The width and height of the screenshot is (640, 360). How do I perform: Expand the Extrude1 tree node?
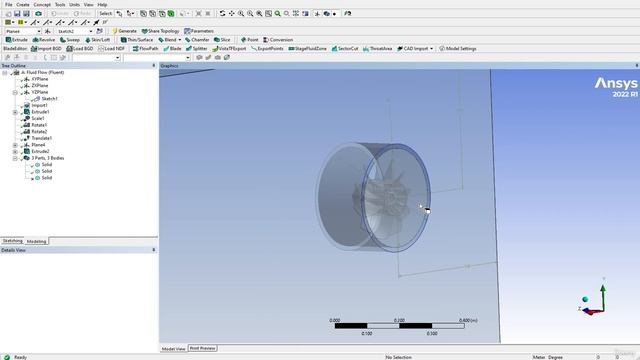click(15, 112)
